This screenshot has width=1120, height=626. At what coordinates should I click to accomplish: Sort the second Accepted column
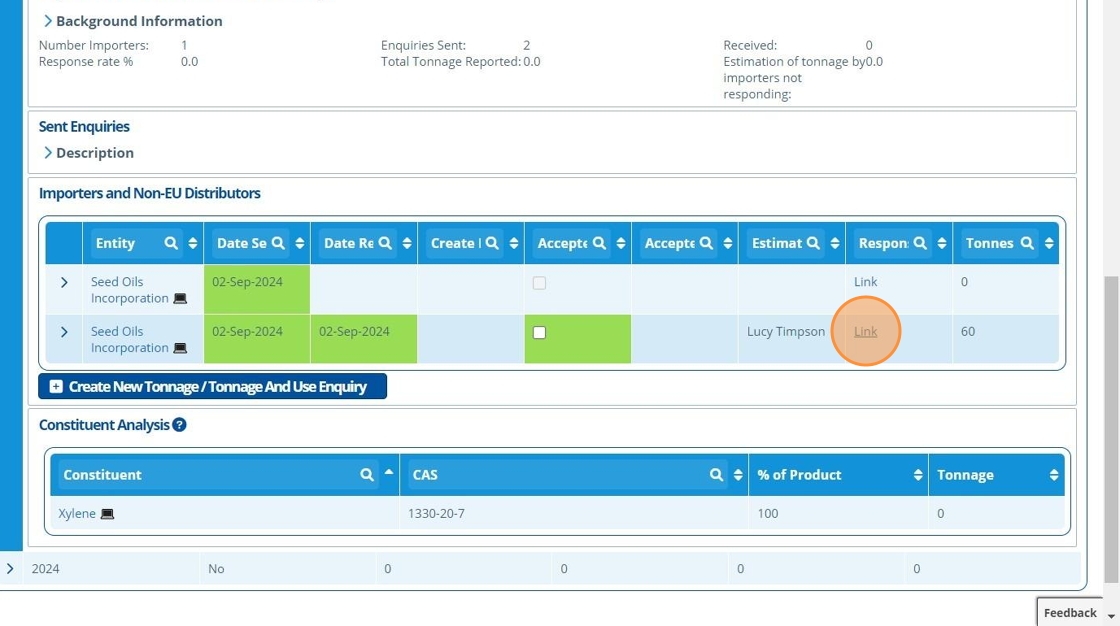point(728,243)
